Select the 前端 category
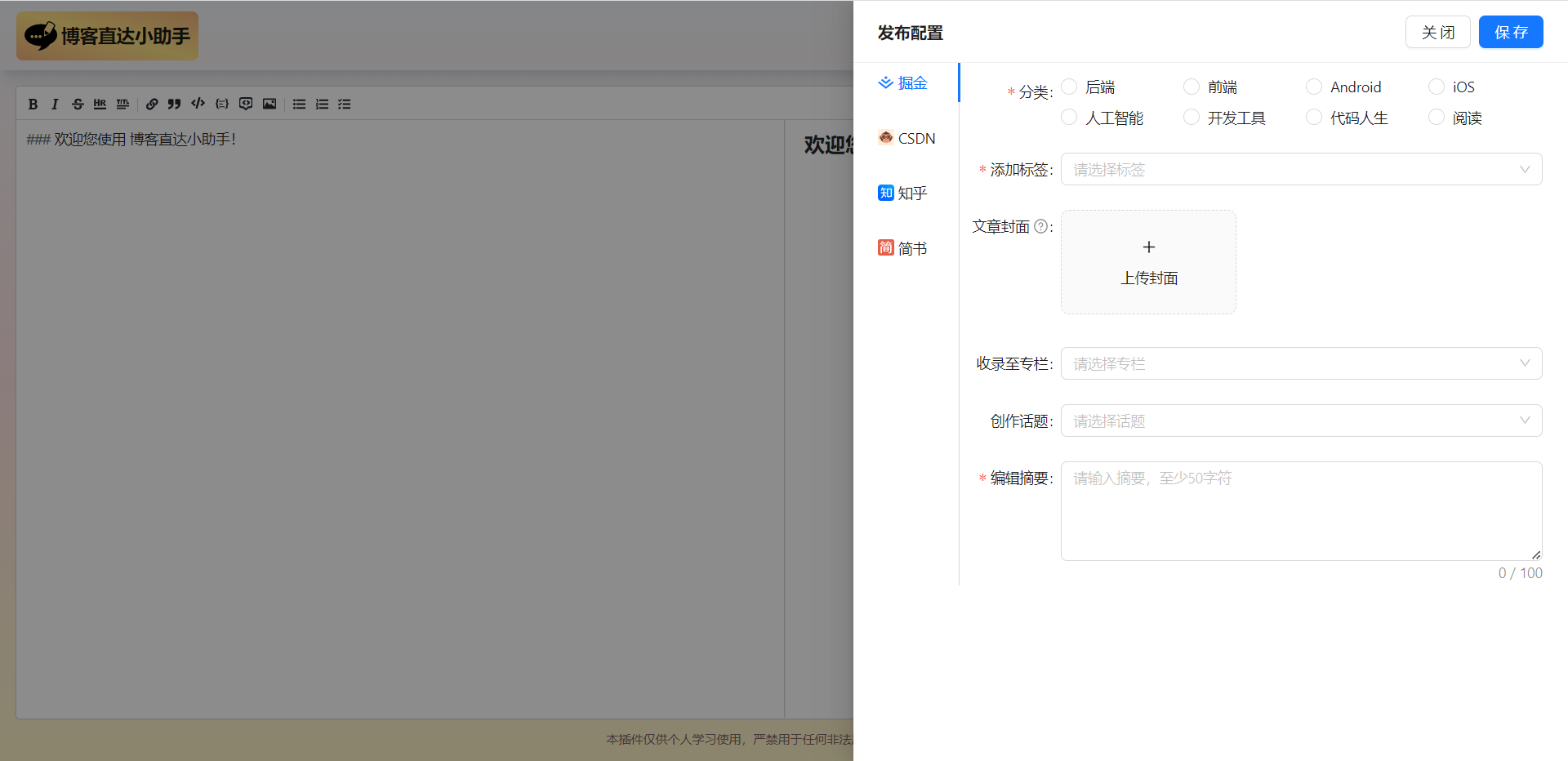This screenshot has height=761, width=1568. click(1192, 87)
